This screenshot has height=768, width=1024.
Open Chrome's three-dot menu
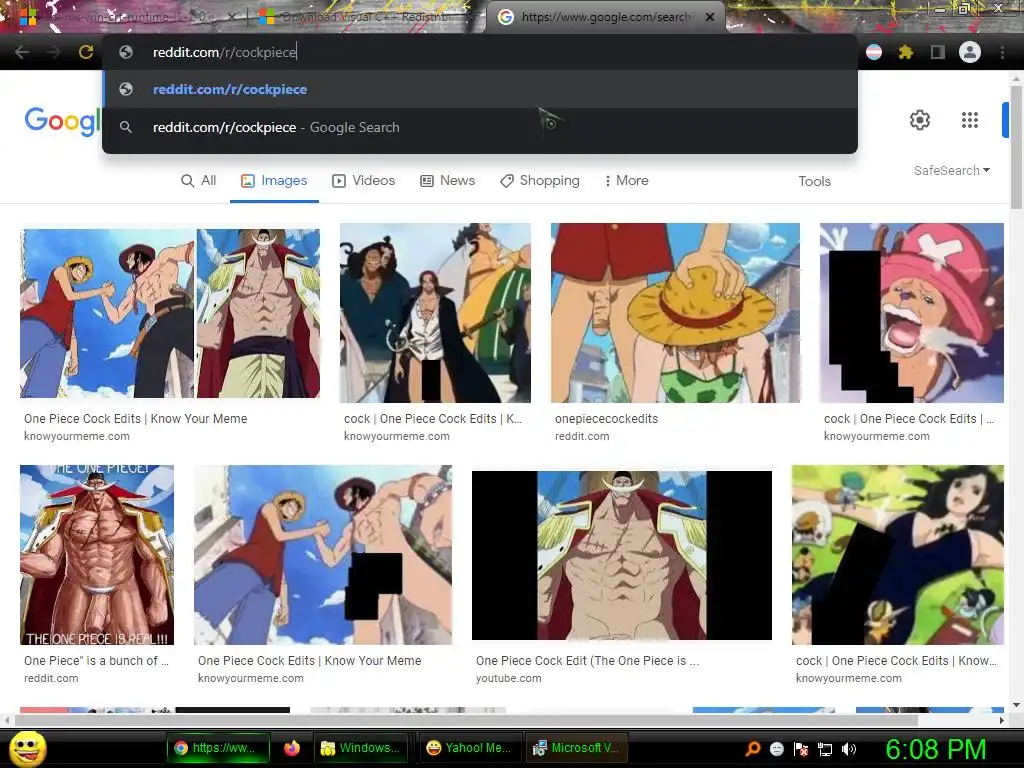1002,52
